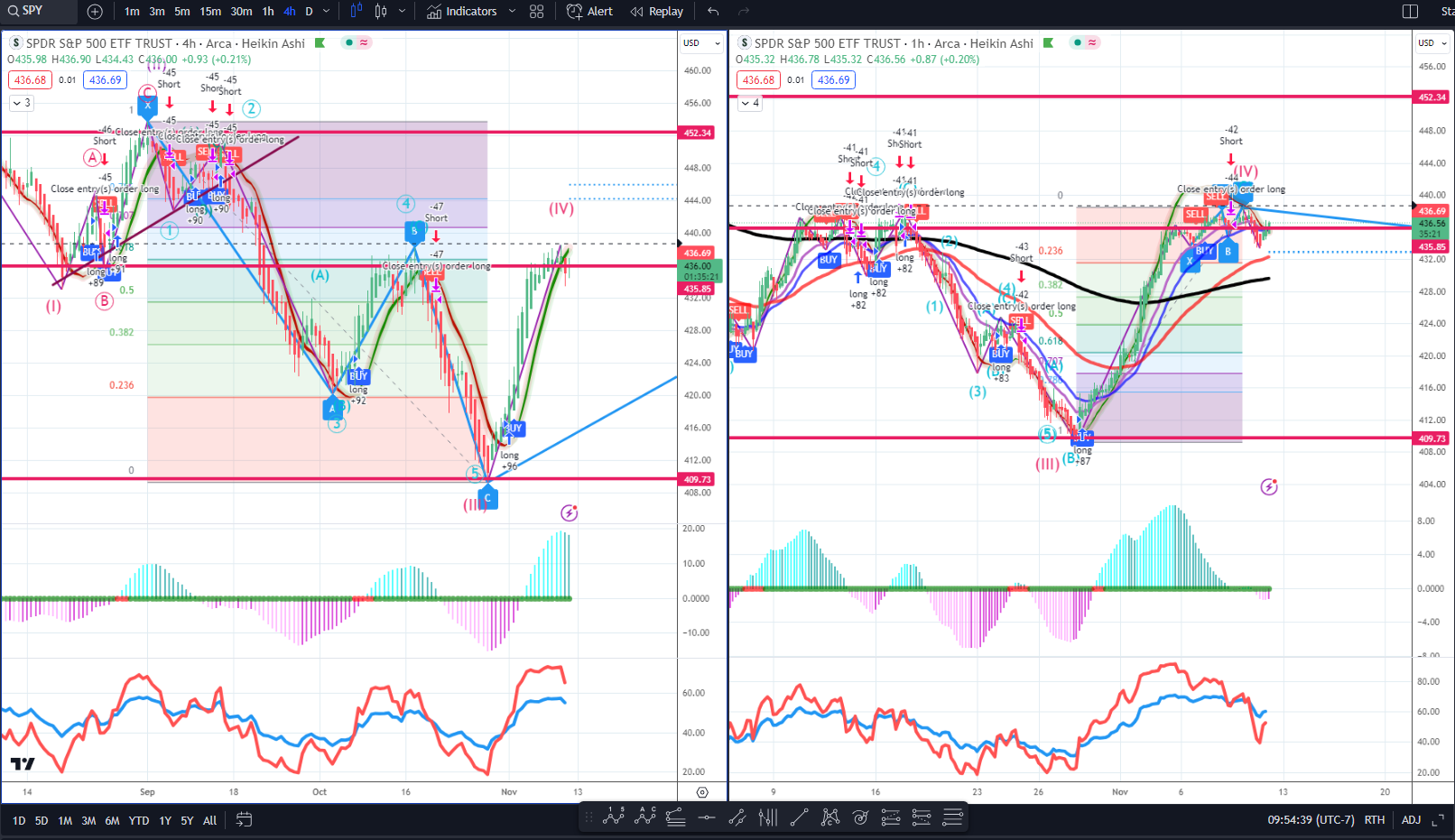Collapse left chart indicator legend showing 3
Image resolution: width=1455 pixels, height=840 pixels.
click(x=22, y=103)
